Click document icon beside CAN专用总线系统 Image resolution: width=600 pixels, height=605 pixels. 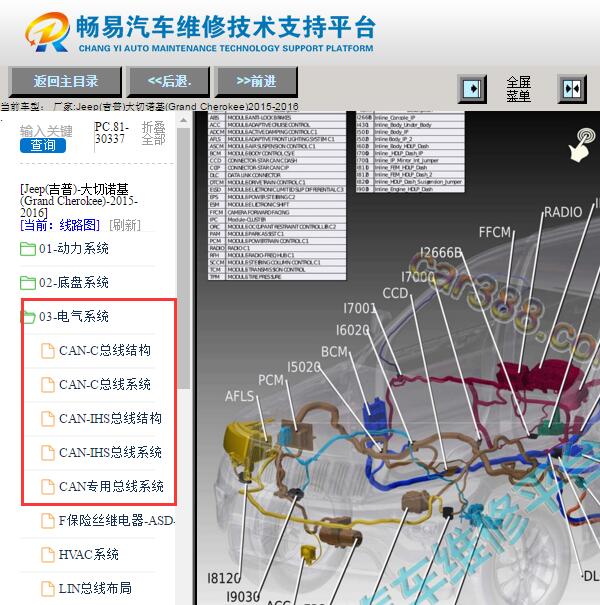tap(48, 487)
